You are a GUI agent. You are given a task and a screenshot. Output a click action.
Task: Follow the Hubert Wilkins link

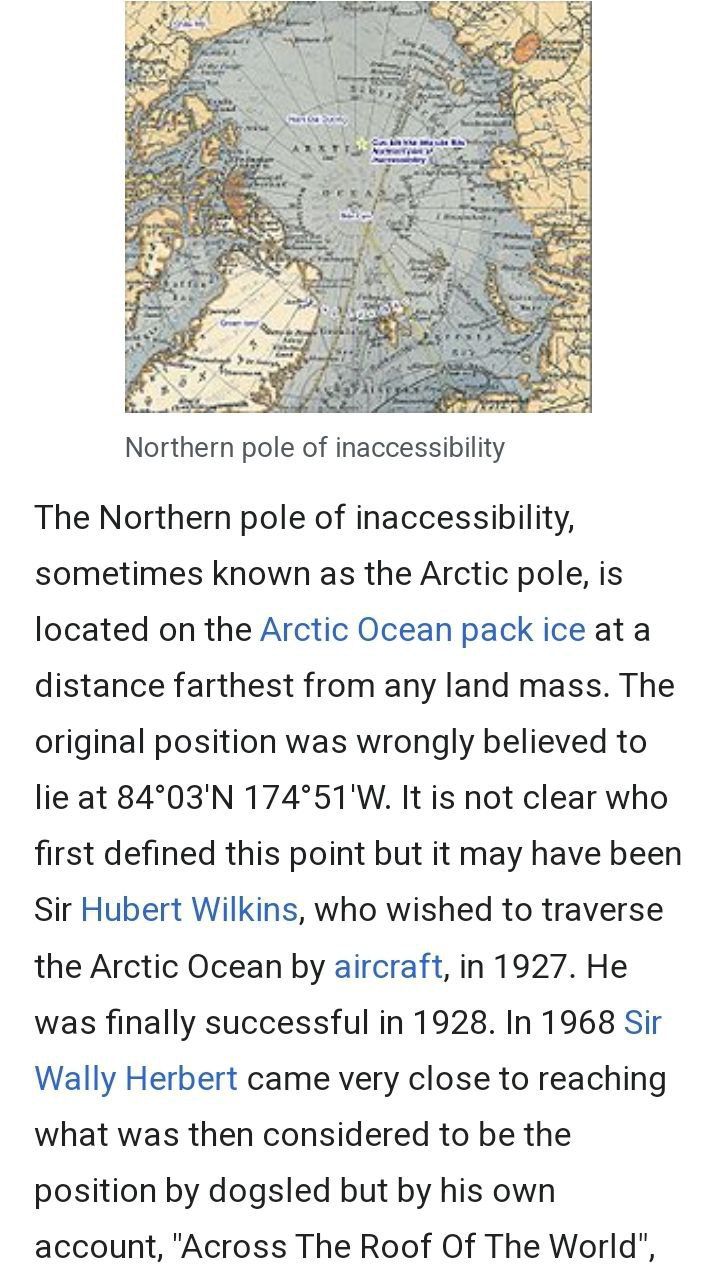pyautogui.click(x=189, y=910)
